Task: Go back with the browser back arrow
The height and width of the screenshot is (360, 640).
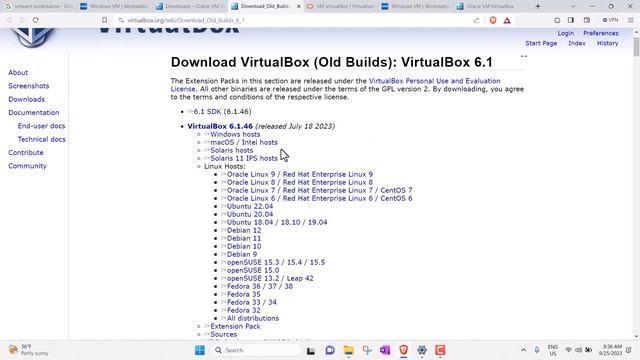Action: (9, 20)
